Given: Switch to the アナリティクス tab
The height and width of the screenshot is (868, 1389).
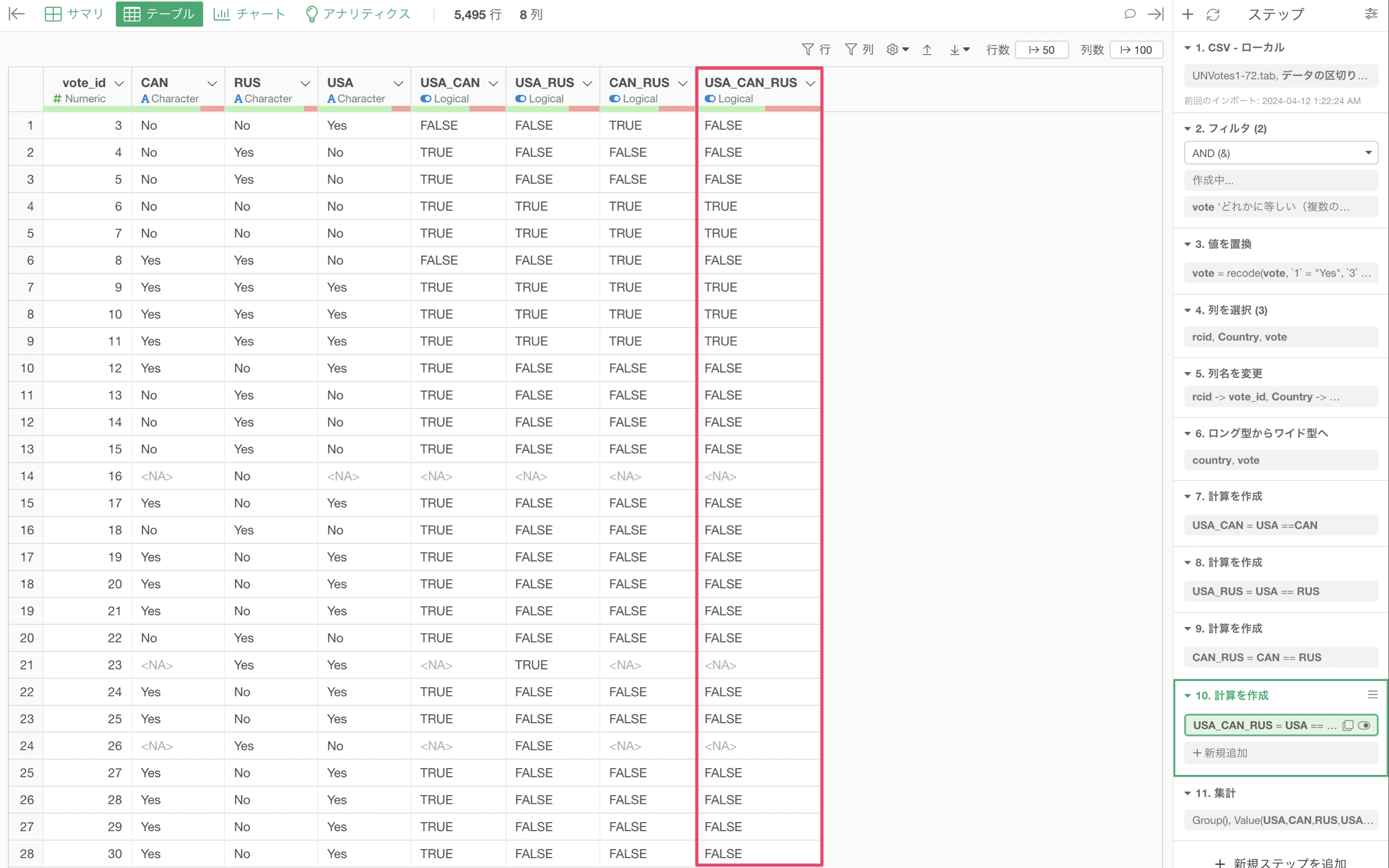Looking at the screenshot, I should [358, 14].
